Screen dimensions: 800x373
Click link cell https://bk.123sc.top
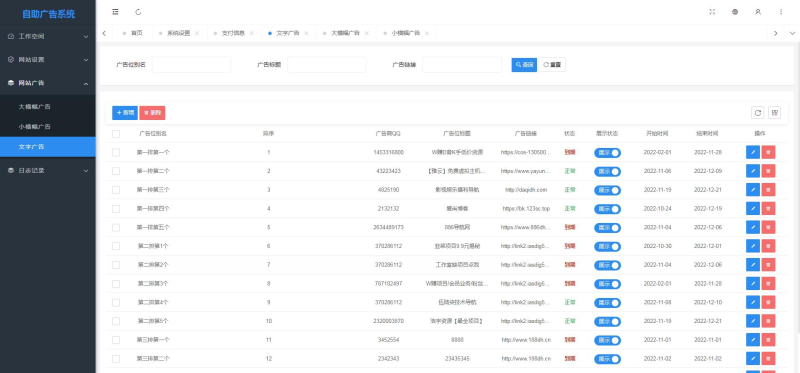click(526, 209)
